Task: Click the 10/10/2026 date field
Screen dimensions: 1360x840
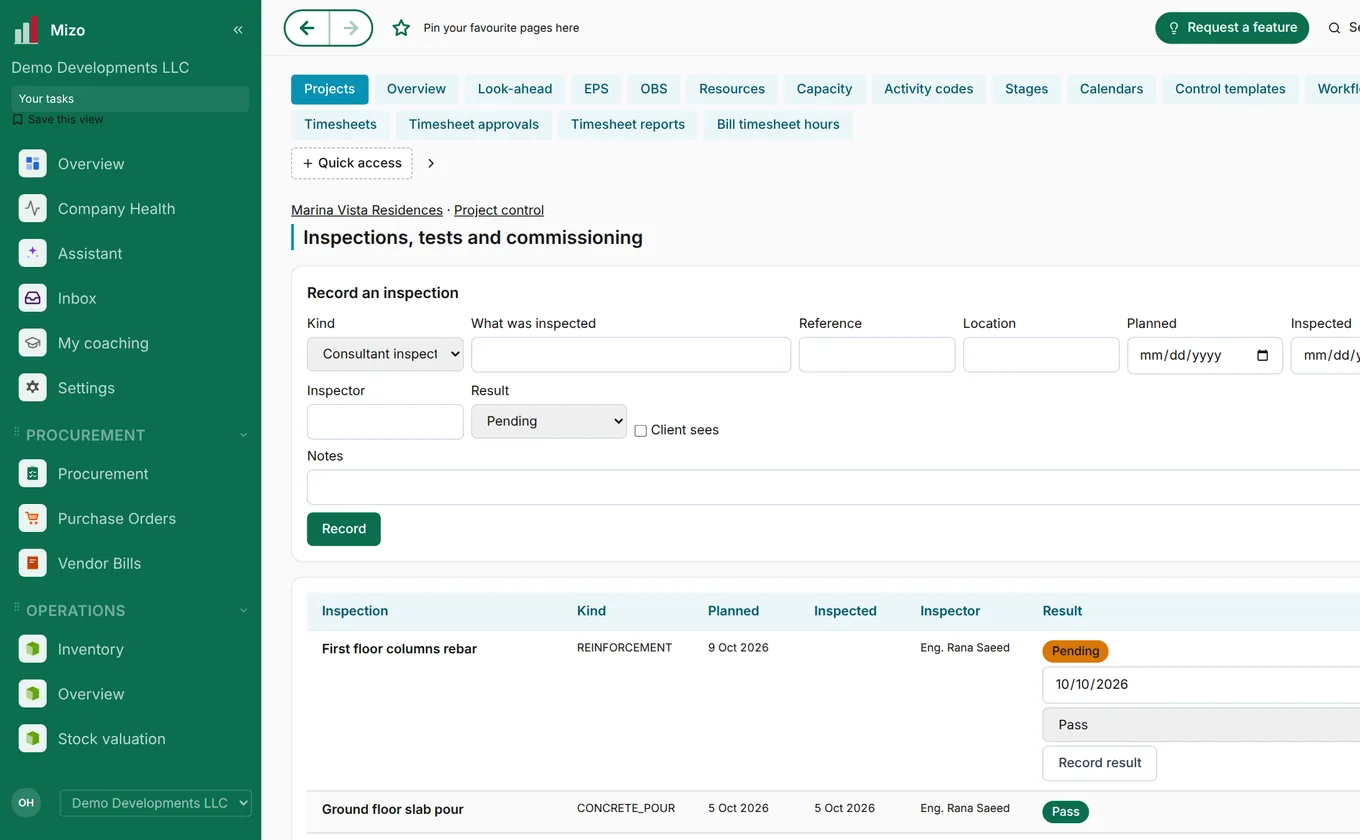Action: pyautogui.click(x=1200, y=685)
